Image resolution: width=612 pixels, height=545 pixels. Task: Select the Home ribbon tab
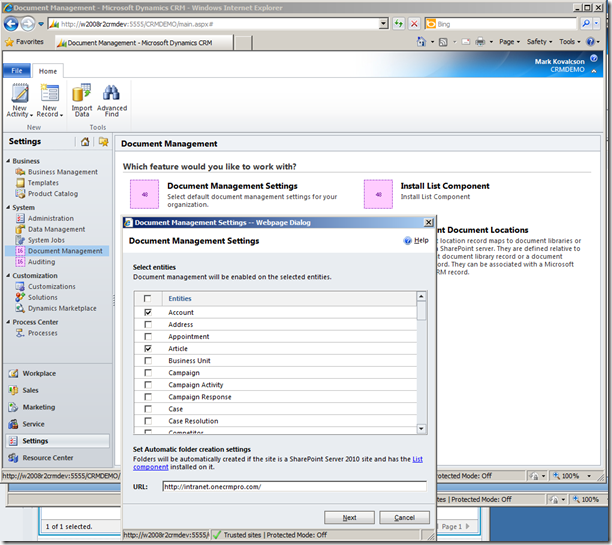pos(48,71)
